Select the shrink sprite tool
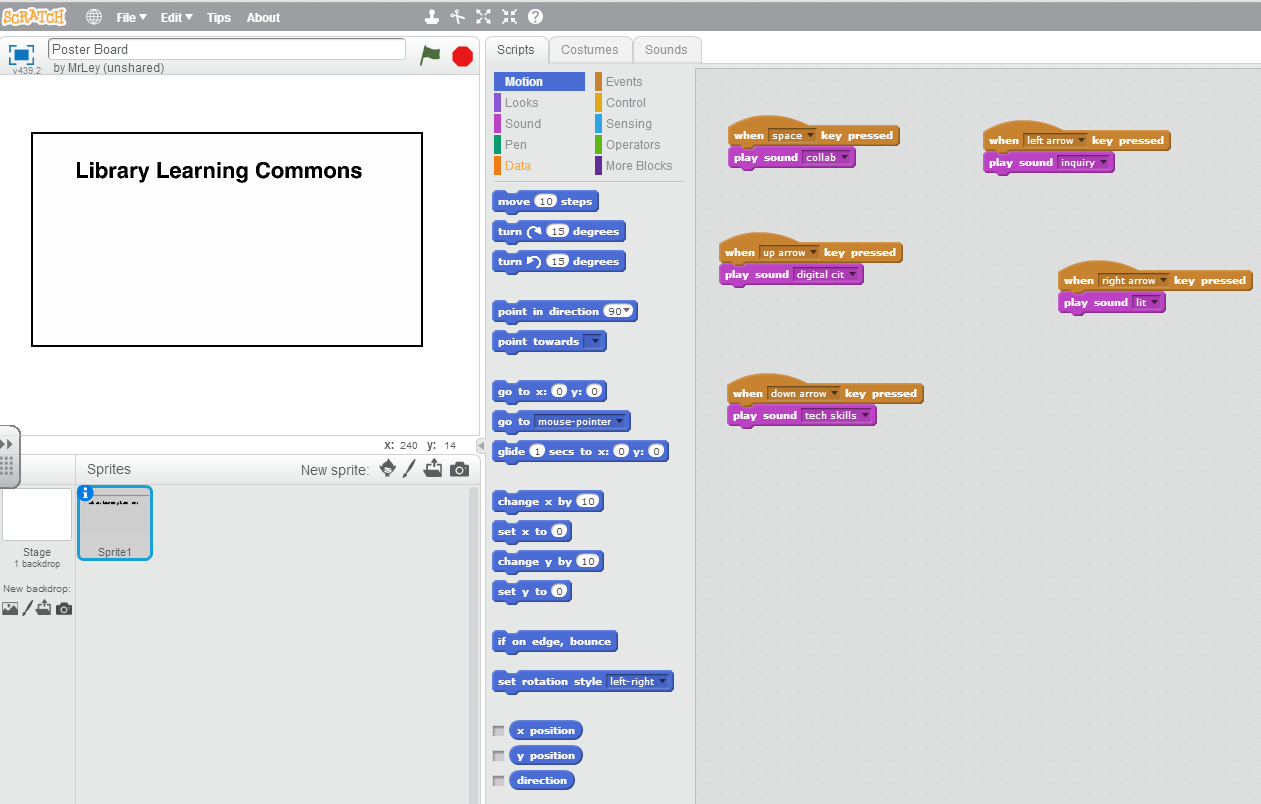The width and height of the screenshot is (1261, 804). (510, 16)
